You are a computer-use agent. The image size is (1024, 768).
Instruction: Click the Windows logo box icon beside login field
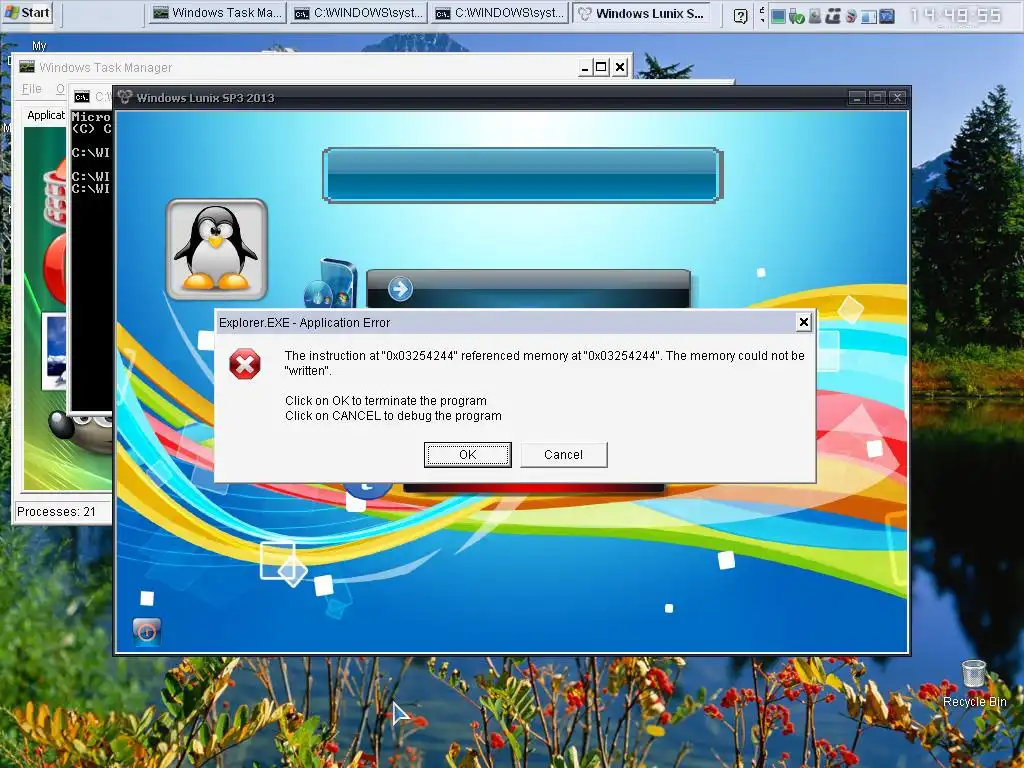click(x=332, y=284)
